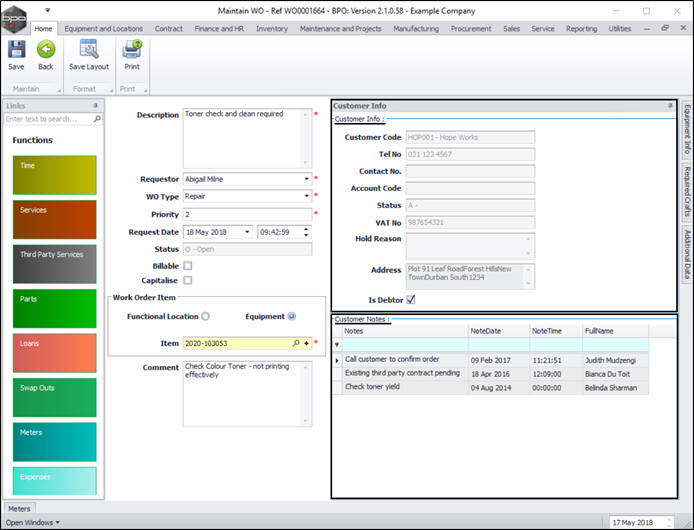
Task: Open the Loans function tile
Action: (x=54, y=353)
